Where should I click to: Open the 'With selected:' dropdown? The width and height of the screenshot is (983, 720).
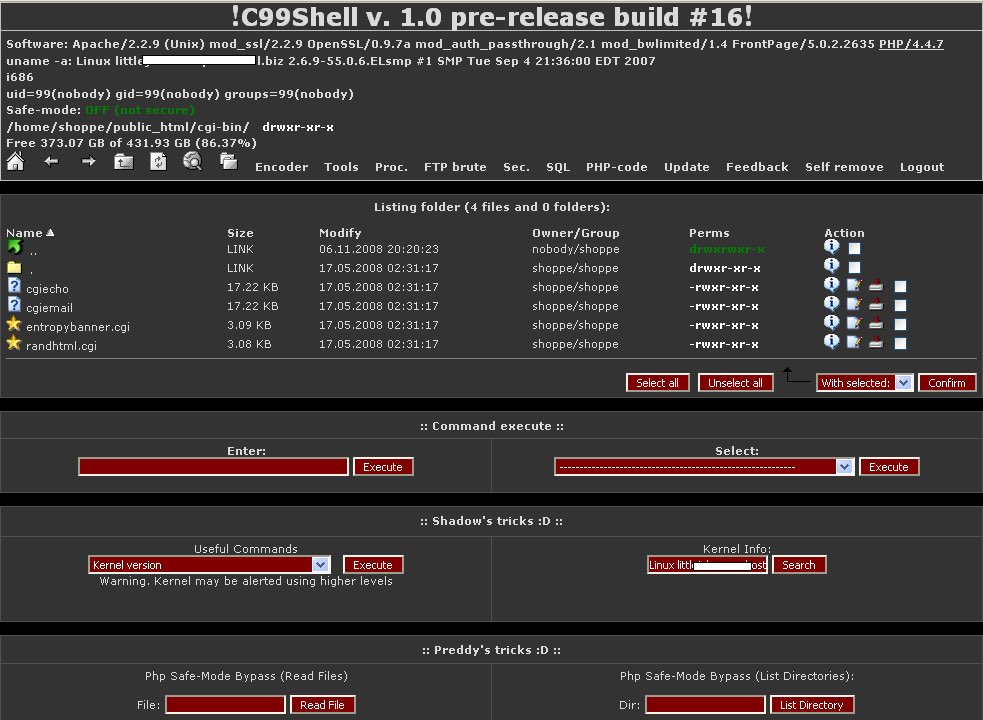865,383
